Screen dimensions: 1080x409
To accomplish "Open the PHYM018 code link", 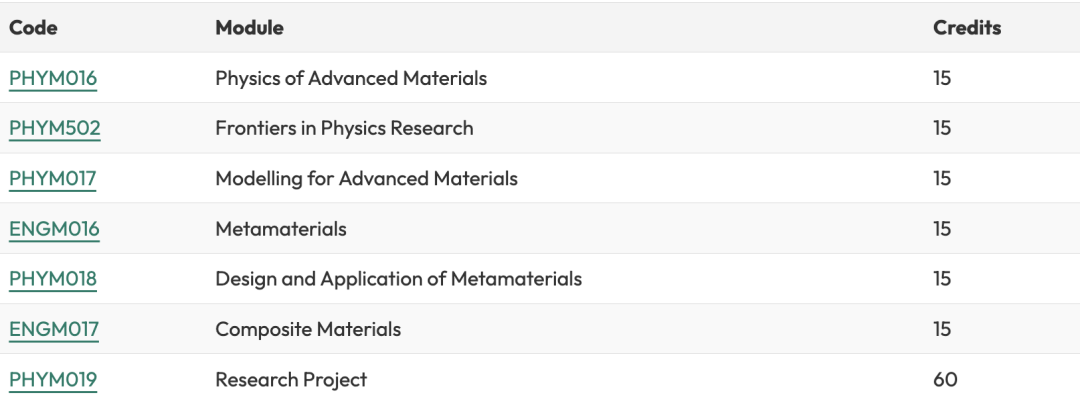I will tap(53, 279).
